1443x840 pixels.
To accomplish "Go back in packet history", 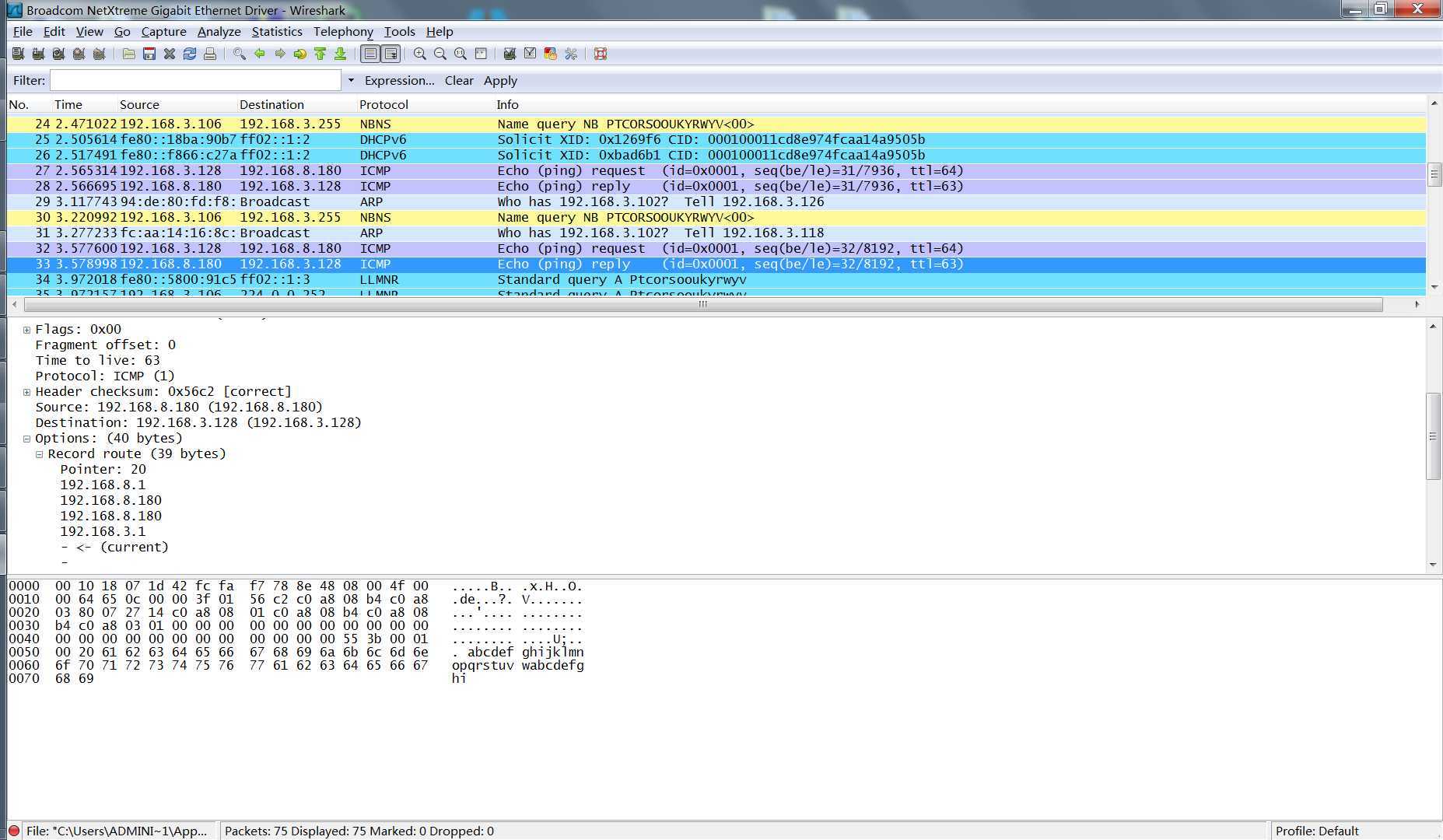I will tap(260, 54).
